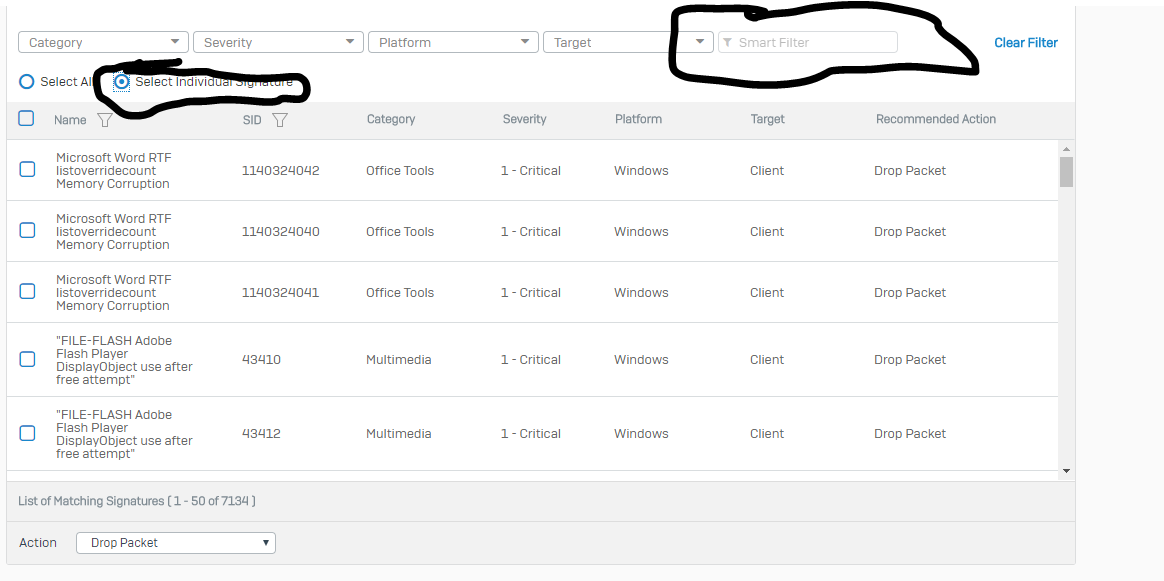Open the Name column filter icon

(x=105, y=119)
